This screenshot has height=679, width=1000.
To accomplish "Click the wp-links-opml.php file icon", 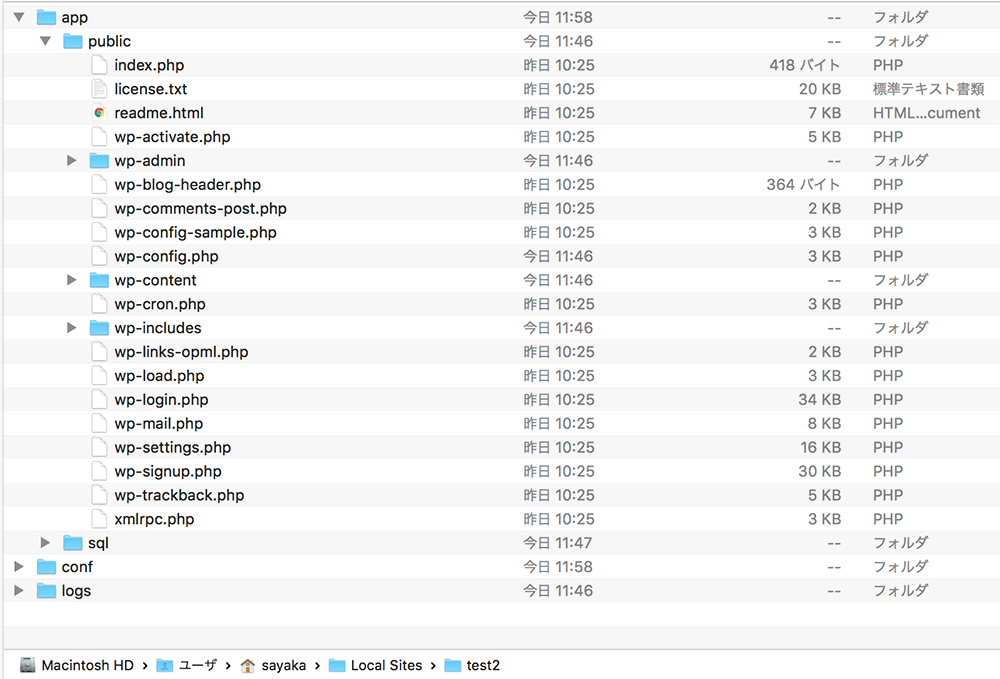I will [x=99, y=352].
